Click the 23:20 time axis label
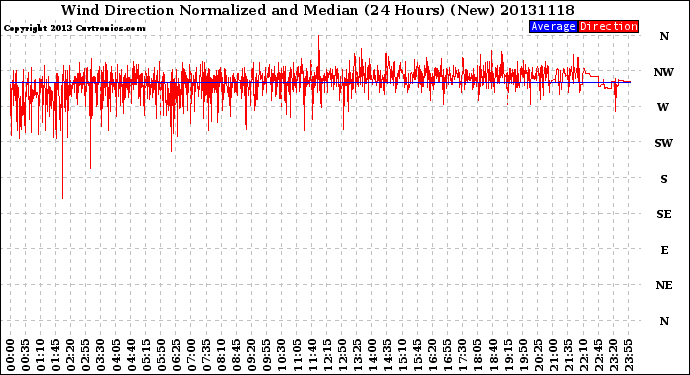690x375 pixels. 613,355
